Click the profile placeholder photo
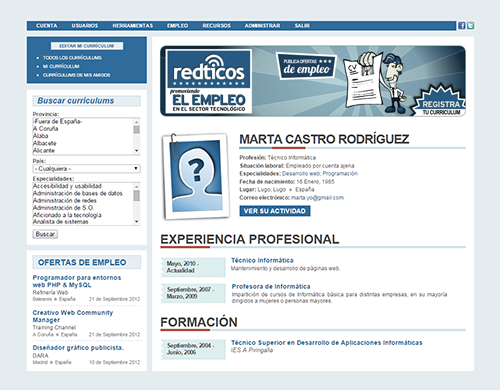The height and width of the screenshot is (390, 500). [x=196, y=176]
